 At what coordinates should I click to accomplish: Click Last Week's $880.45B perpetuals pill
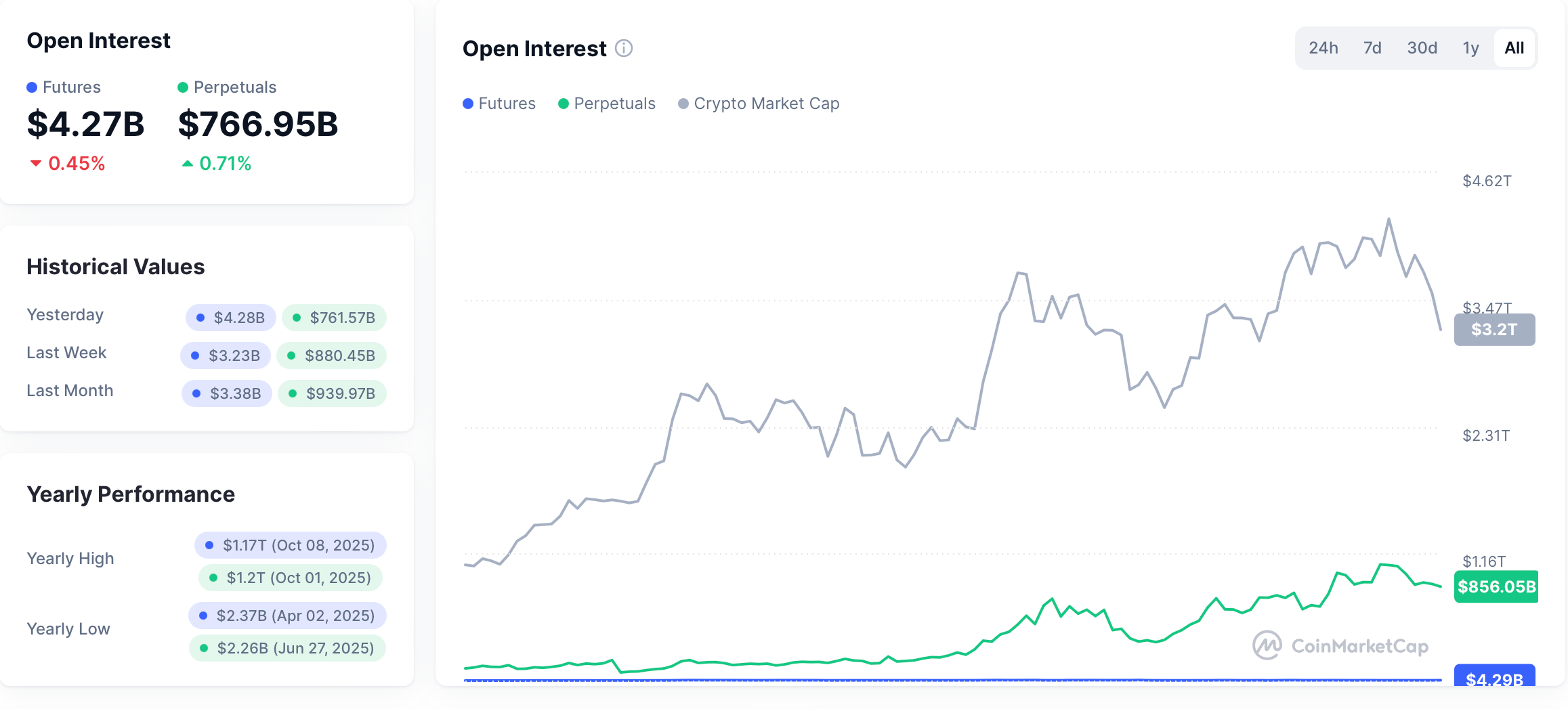coord(332,356)
